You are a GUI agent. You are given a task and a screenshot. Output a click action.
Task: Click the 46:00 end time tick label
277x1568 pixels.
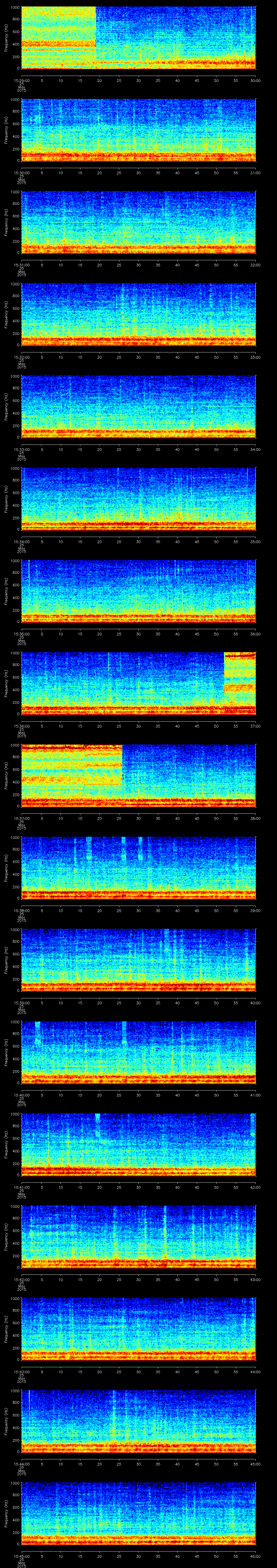coord(256,1556)
